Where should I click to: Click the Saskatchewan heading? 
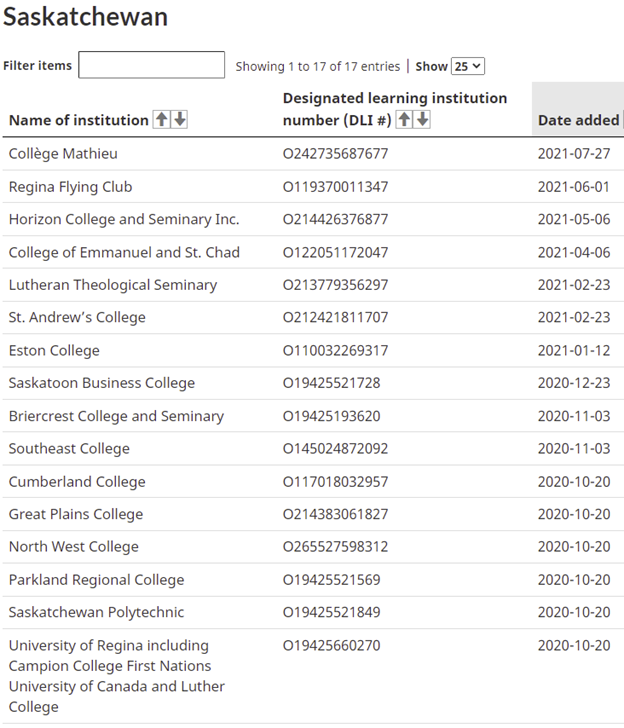[x=85, y=17]
